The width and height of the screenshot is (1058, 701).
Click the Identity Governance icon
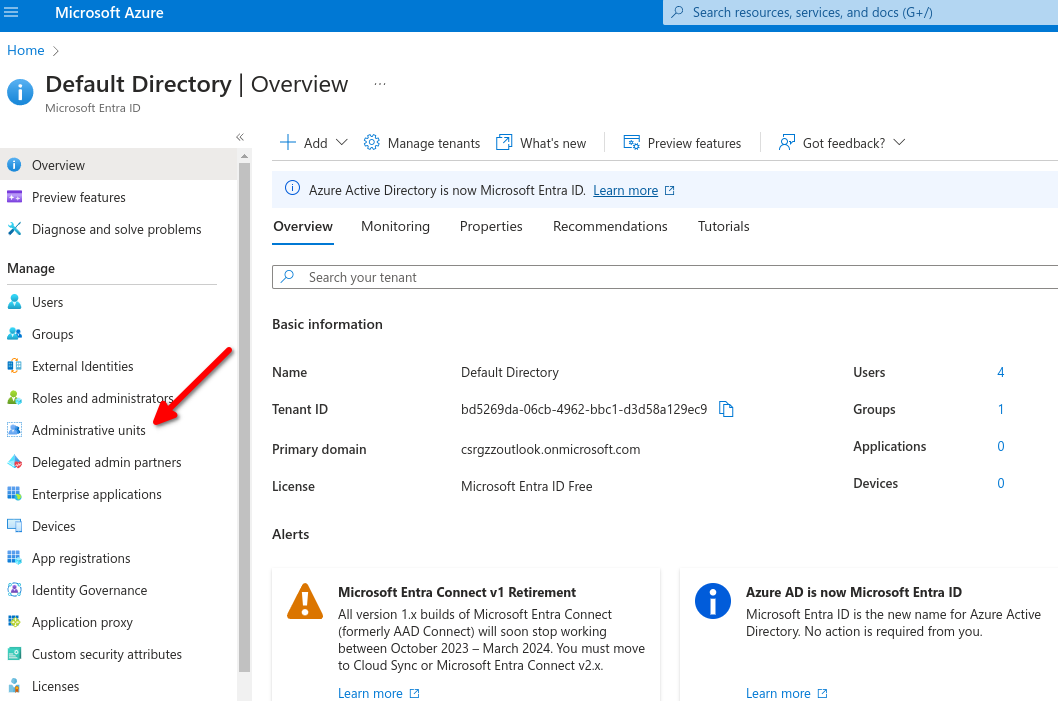(14, 590)
